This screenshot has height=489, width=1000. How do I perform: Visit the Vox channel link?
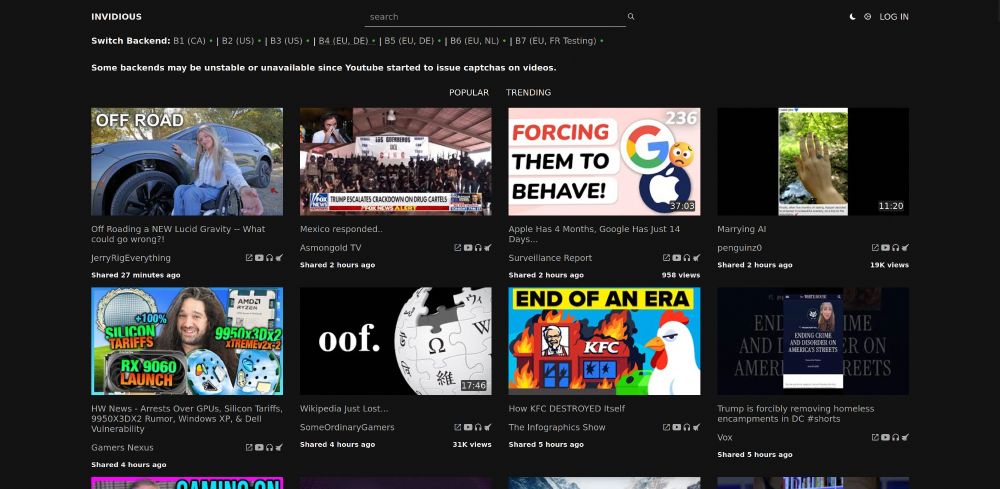click(x=724, y=437)
